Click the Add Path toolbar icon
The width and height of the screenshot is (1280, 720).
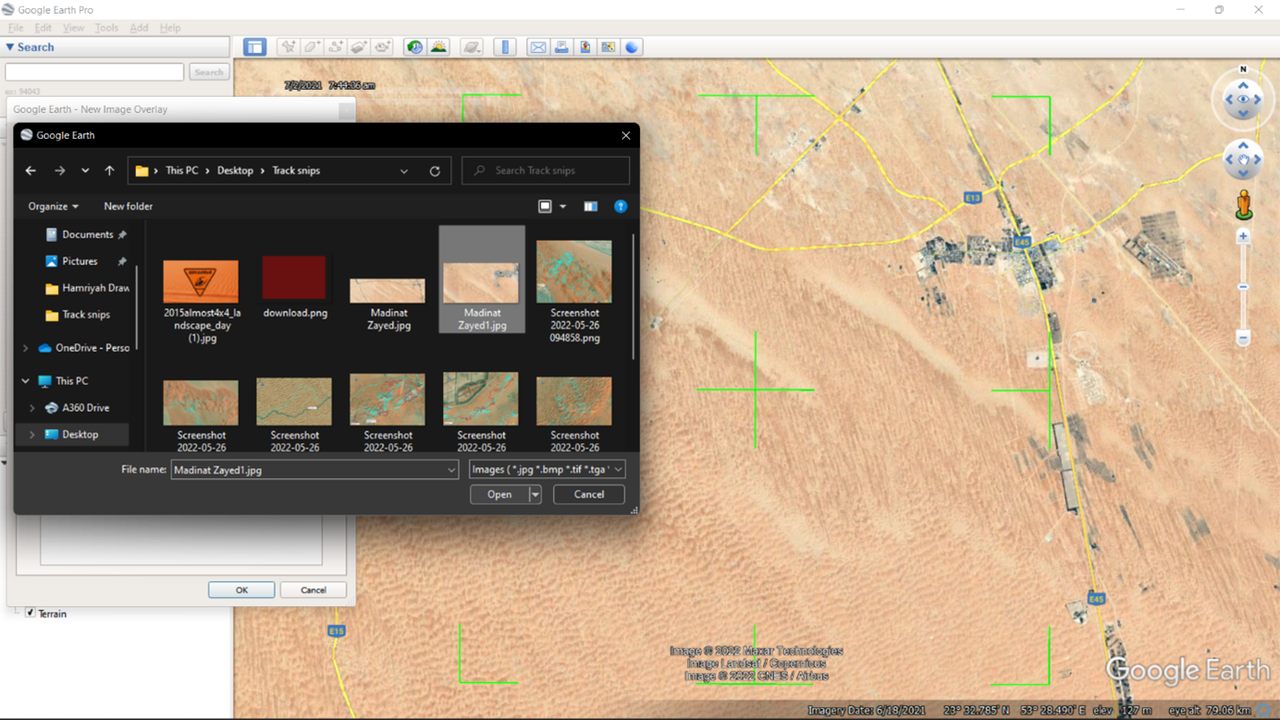tap(336, 47)
